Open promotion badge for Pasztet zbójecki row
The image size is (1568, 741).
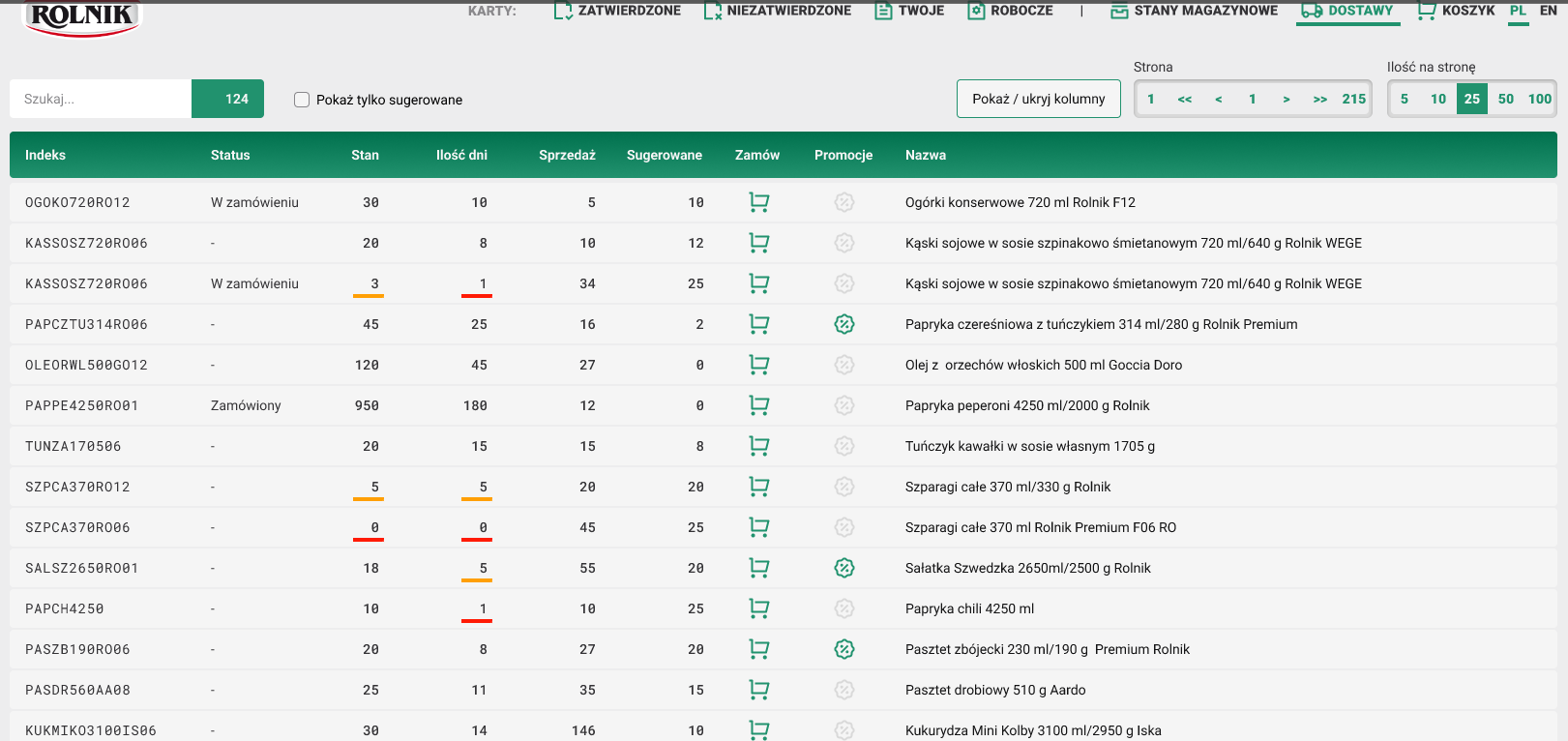(844, 649)
